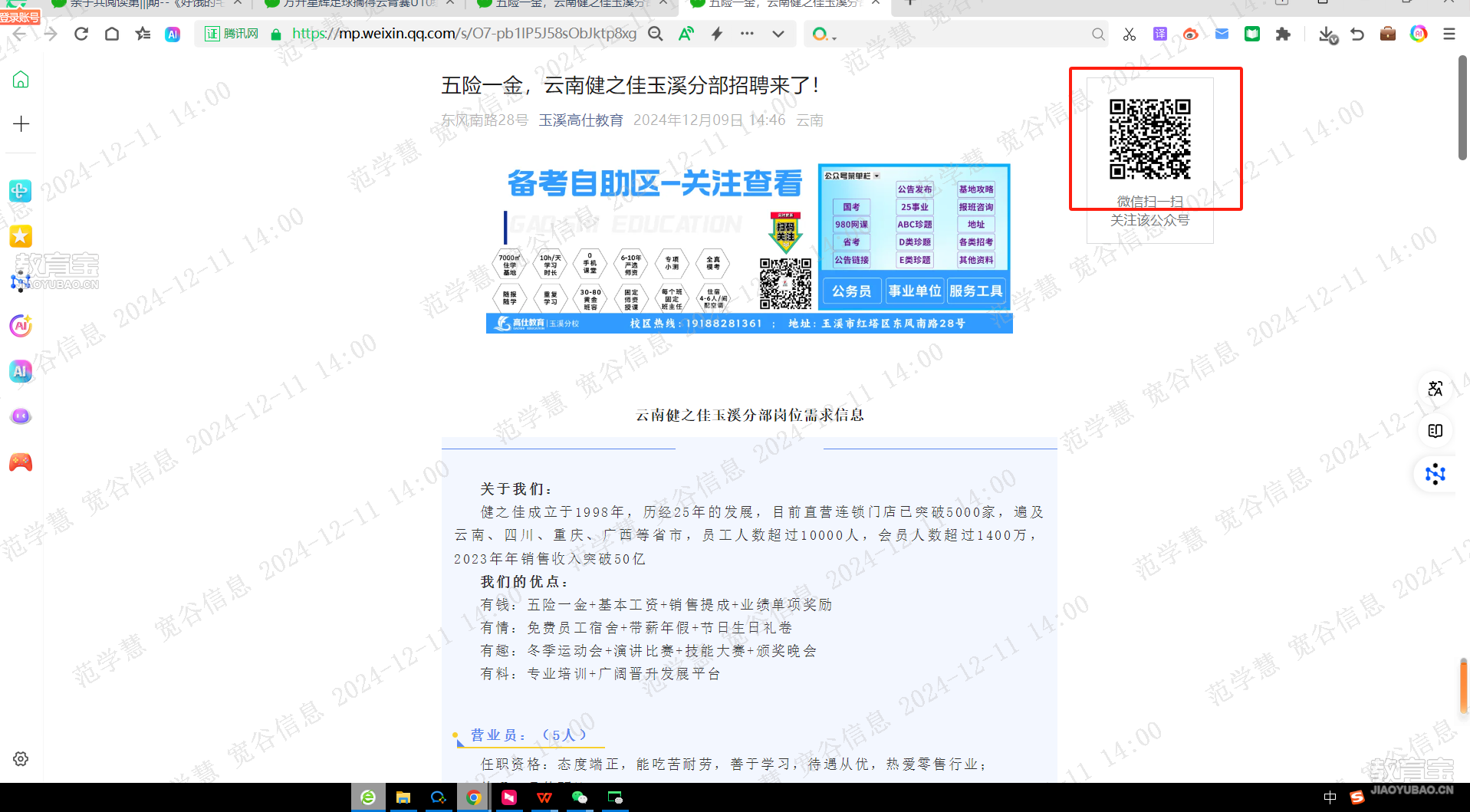Open the browser hamburger main menu
The image size is (1470, 812).
click(x=1449, y=34)
